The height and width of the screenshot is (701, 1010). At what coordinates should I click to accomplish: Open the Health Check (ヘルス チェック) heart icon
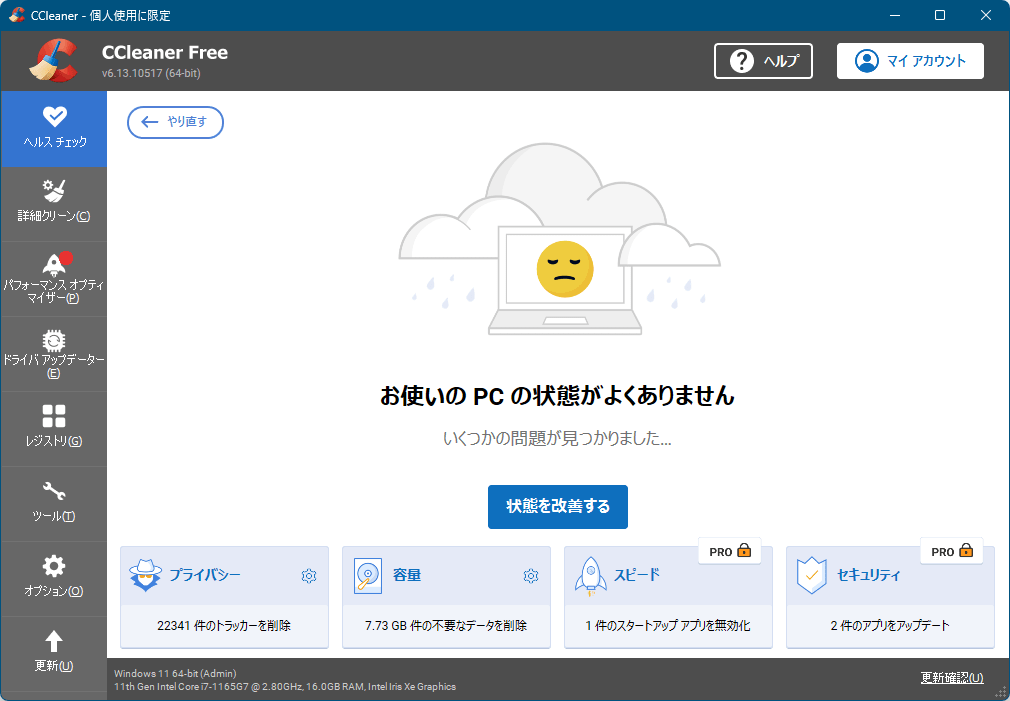tap(54, 118)
